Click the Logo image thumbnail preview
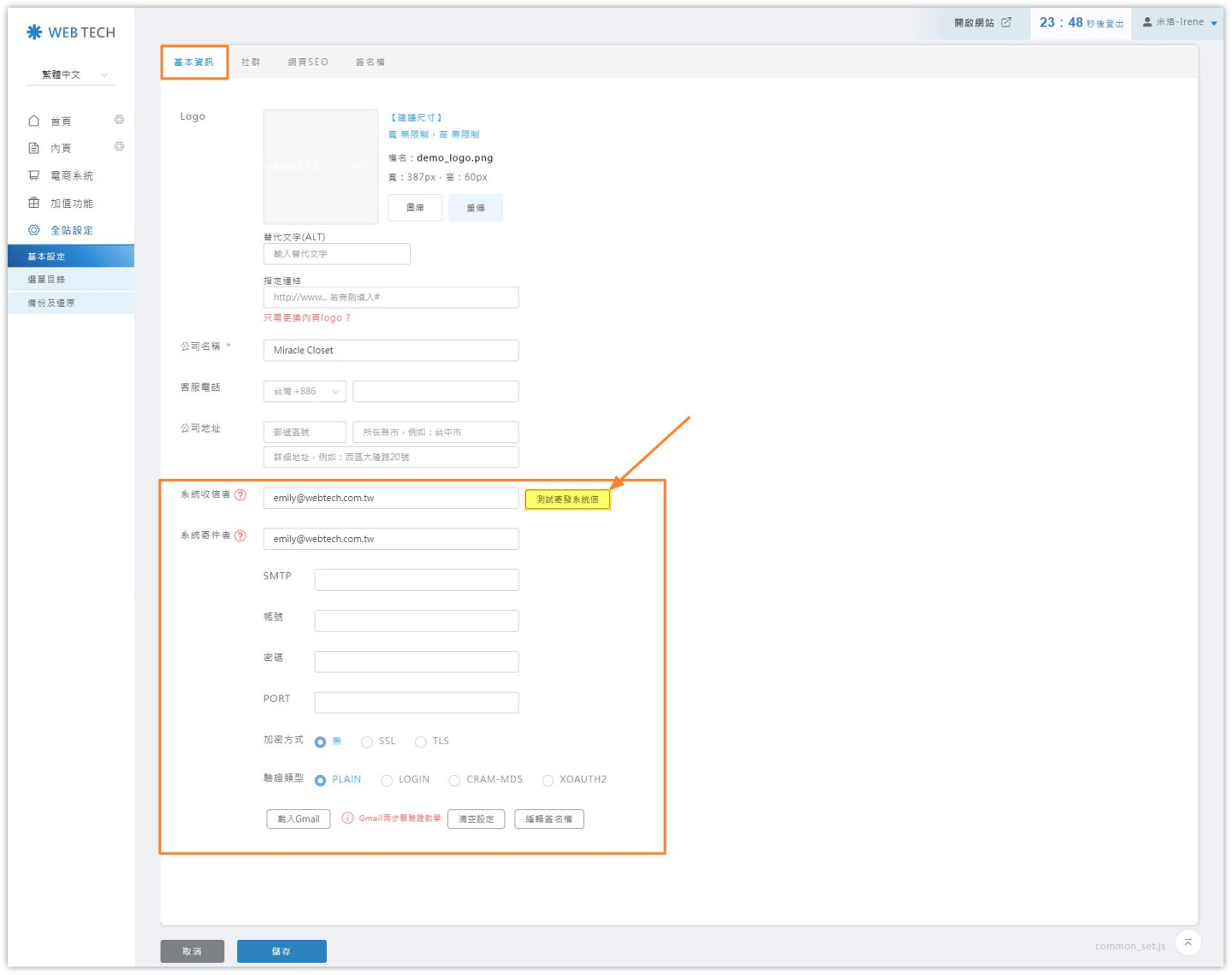1232x975 pixels. click(x=321, y=167)
